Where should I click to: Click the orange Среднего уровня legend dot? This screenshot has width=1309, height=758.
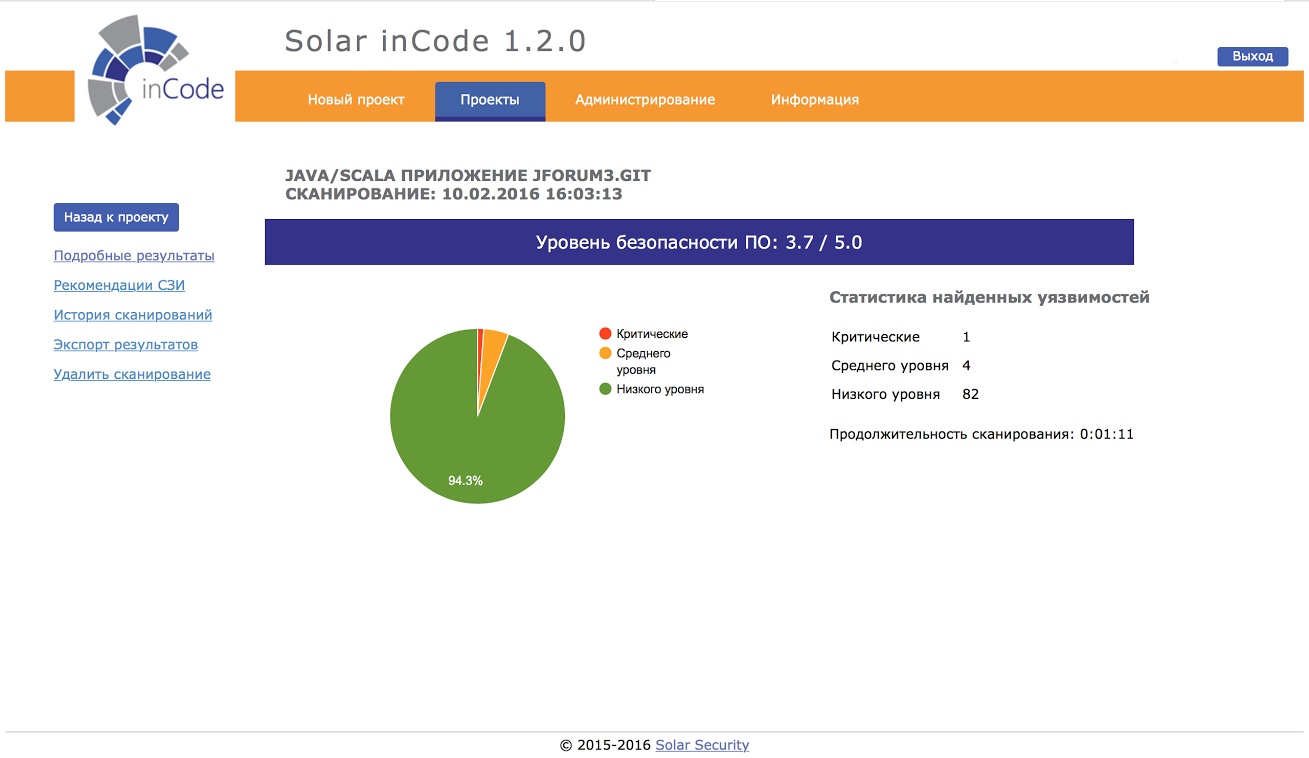(604, 353)
